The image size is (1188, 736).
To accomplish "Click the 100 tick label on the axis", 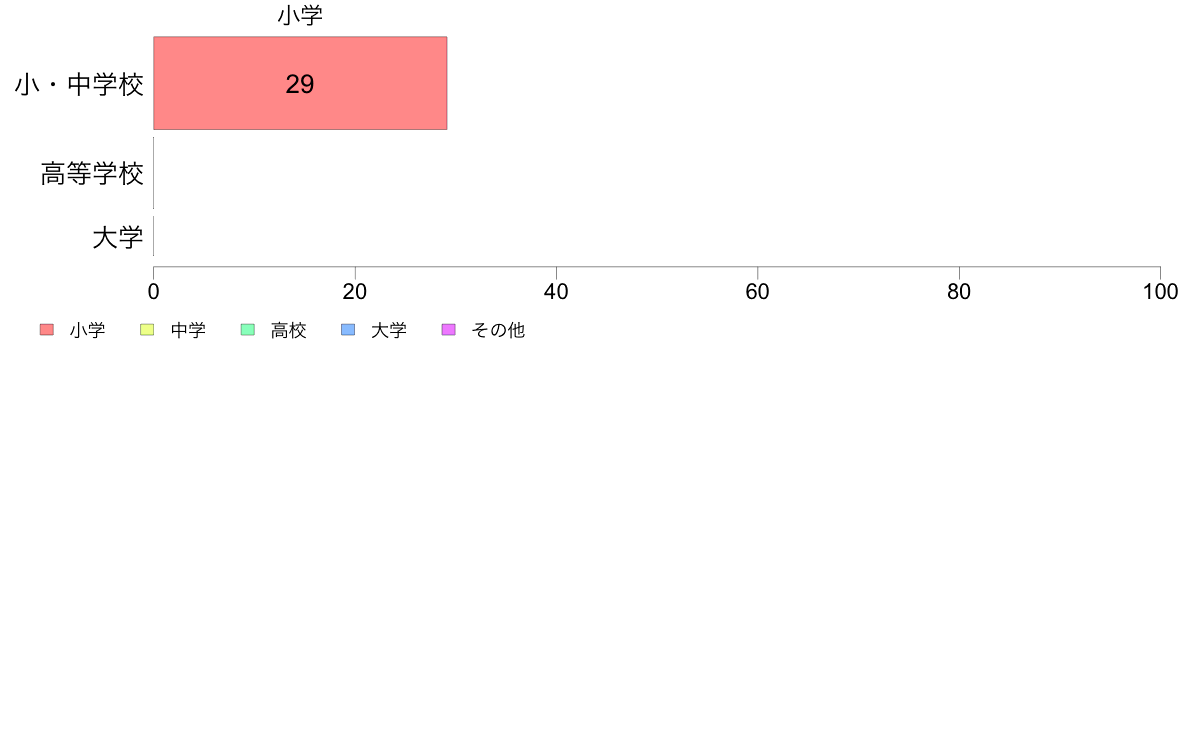I will (1160, 292).
